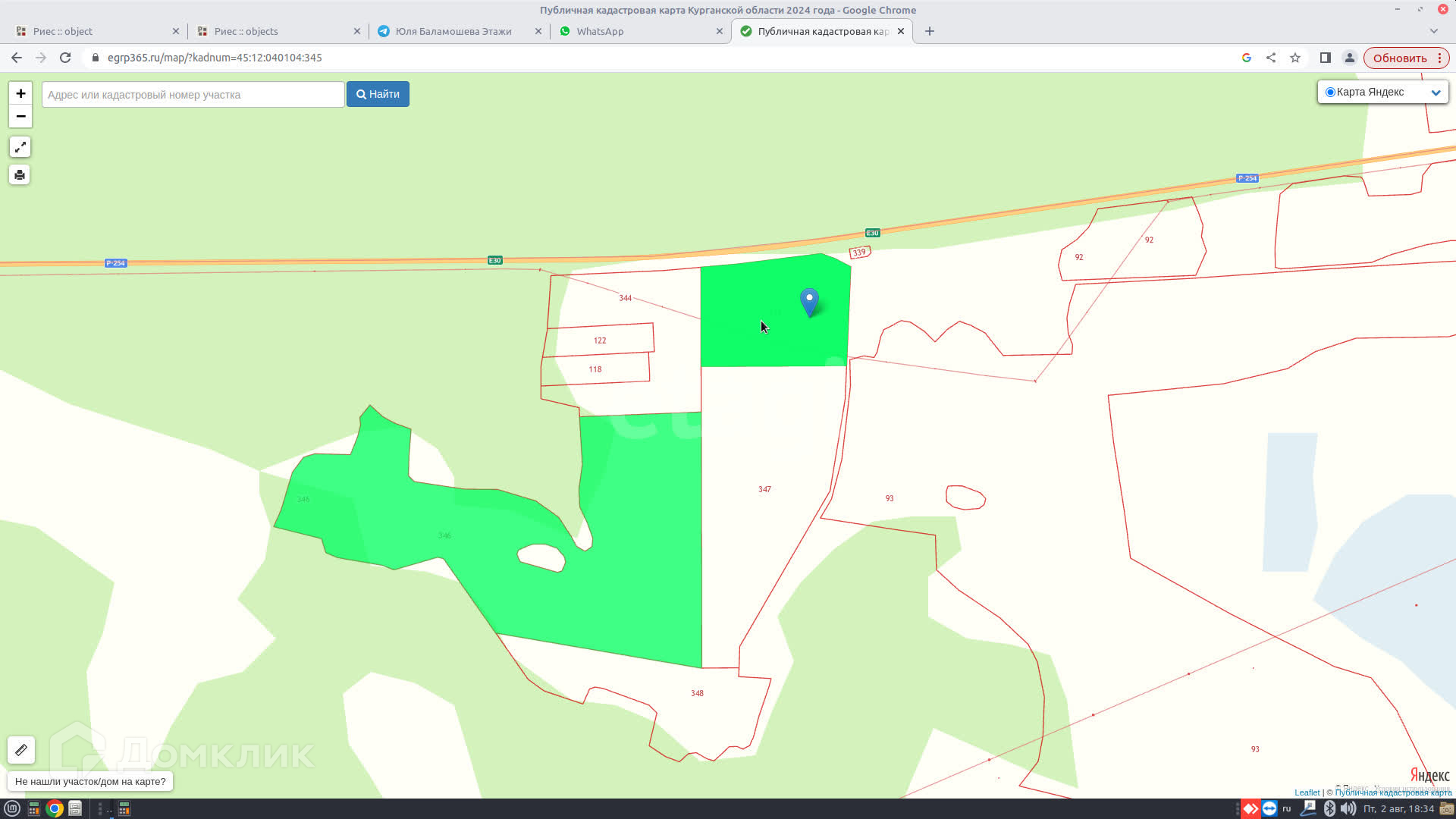The image size is (1456, 819).
Task: Open the system volume icon in tray
Action: pos(1348,808)
